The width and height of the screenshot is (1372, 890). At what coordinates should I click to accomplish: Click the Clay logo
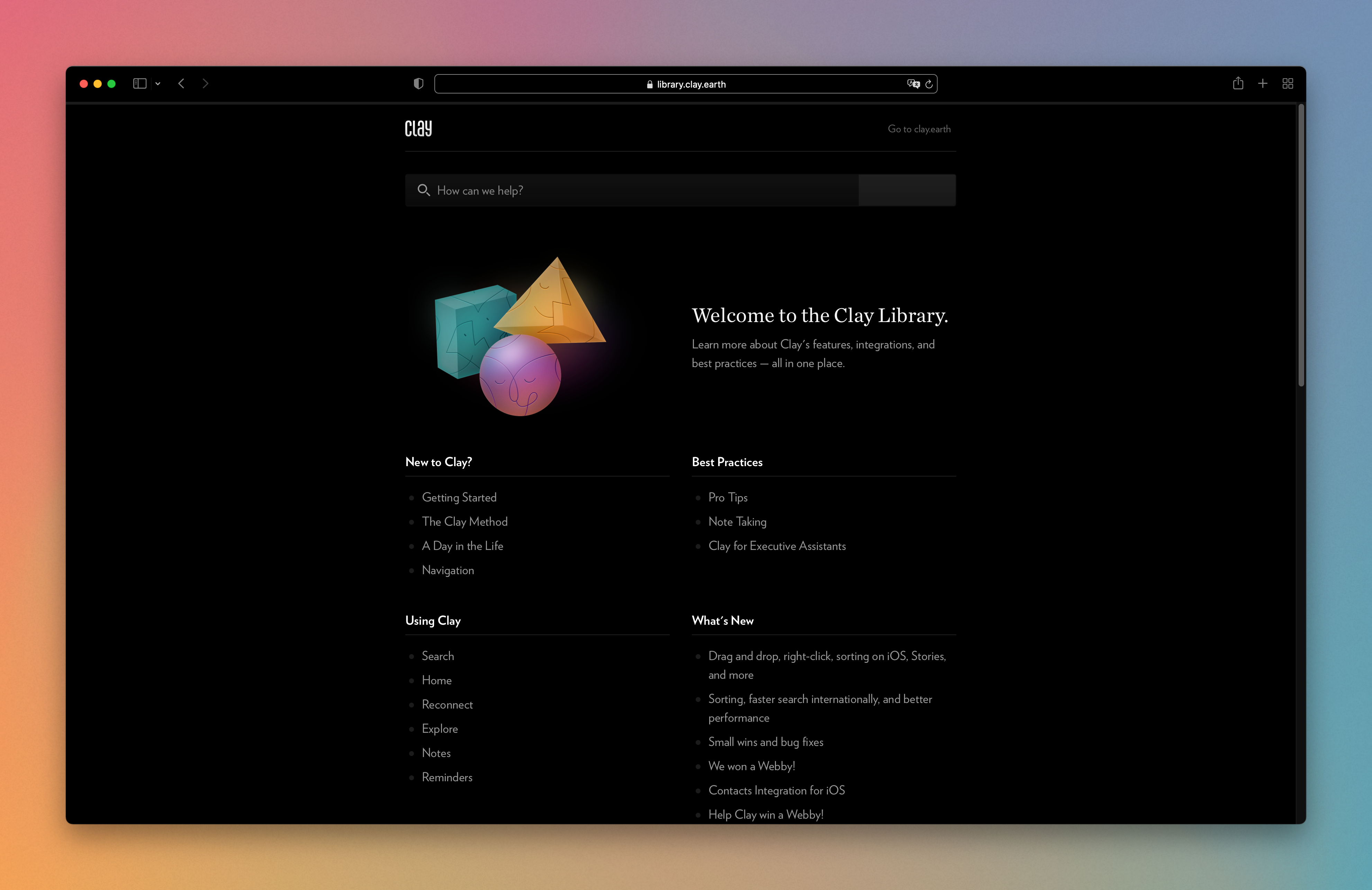click(418, 128)
